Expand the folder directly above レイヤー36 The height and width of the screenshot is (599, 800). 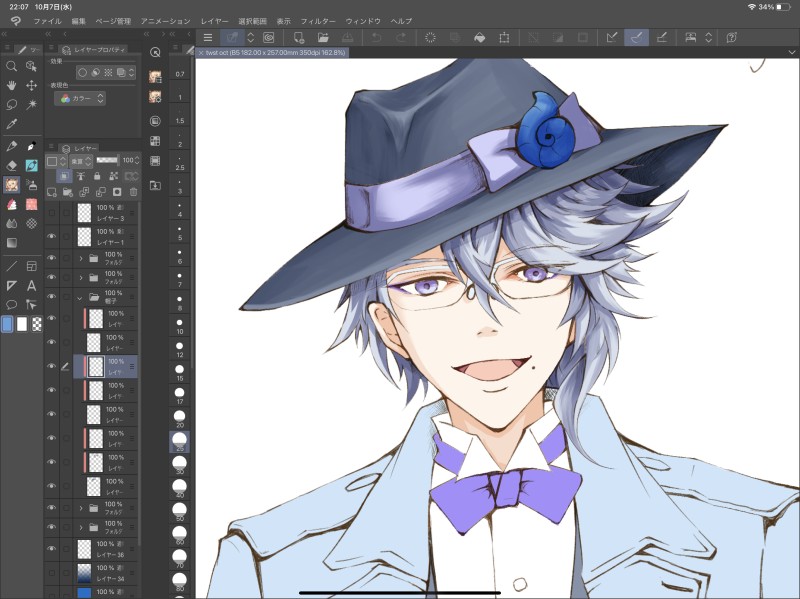click(81, 527)
